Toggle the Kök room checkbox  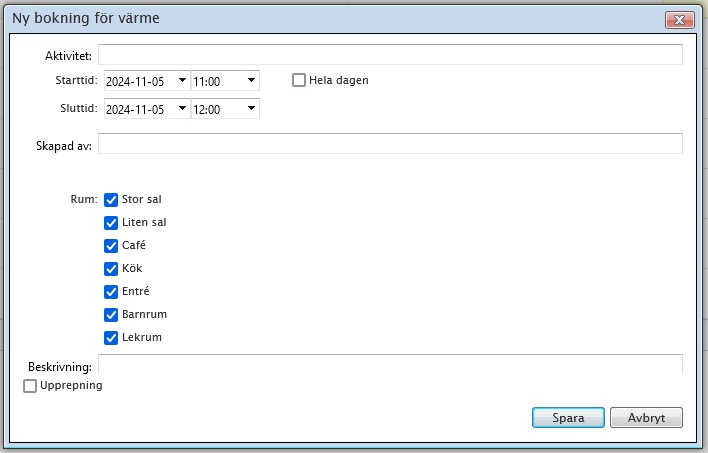(x=111, y=269)
